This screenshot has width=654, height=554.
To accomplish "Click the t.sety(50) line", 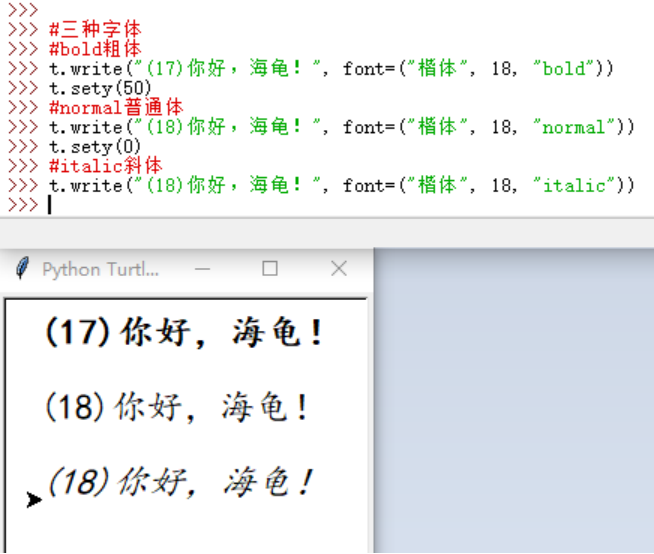I will click(x=100, y=88).
